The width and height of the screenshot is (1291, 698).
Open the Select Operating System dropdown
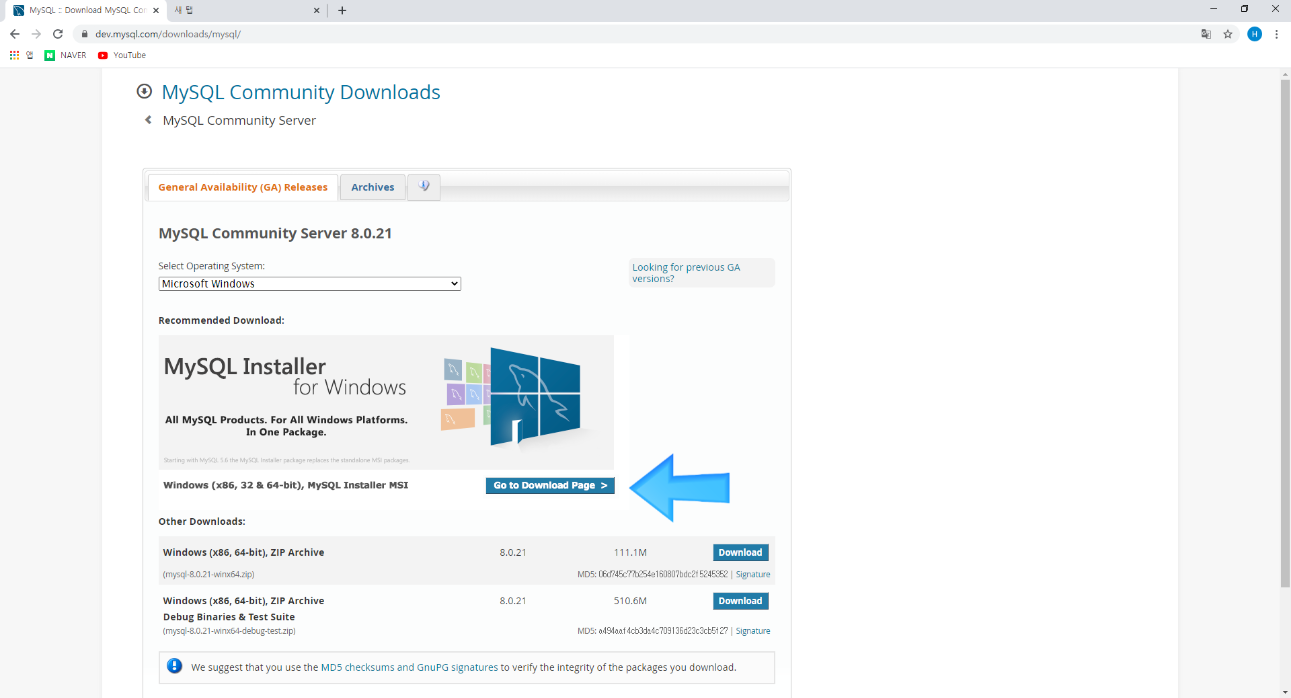tap(310, 284)
